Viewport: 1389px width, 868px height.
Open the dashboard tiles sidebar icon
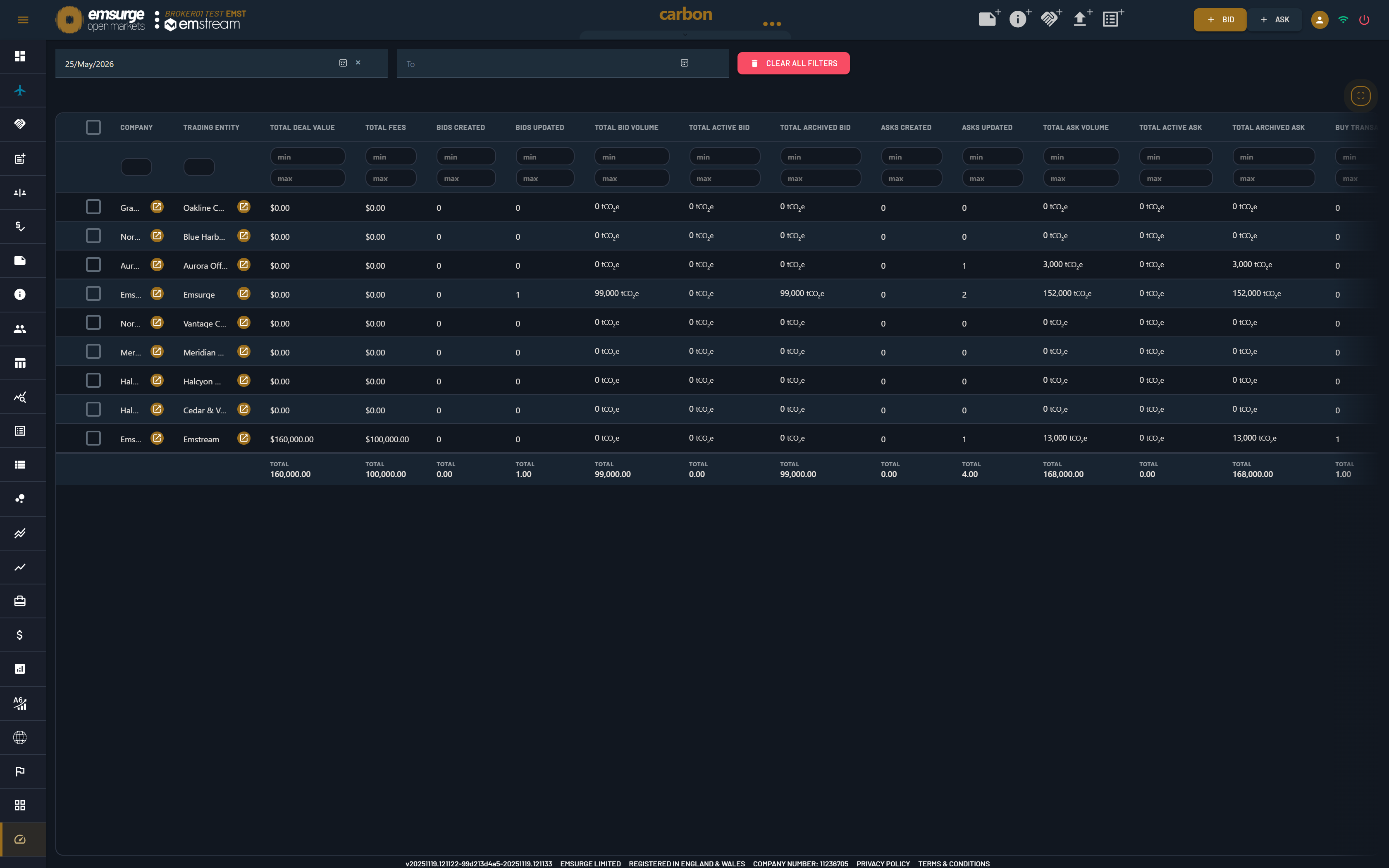click(20, 56)
